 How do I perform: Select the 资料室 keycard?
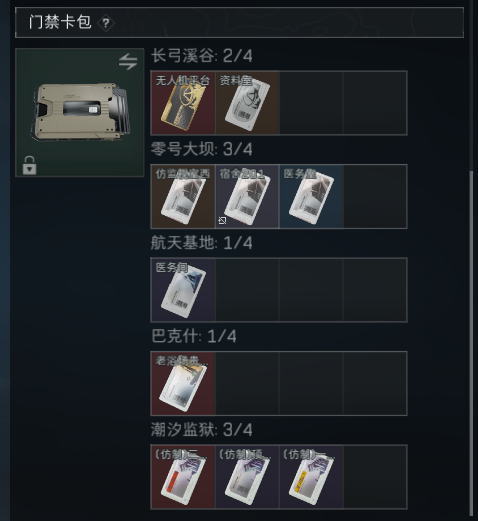pyautogui.click(x=247, y=103)
